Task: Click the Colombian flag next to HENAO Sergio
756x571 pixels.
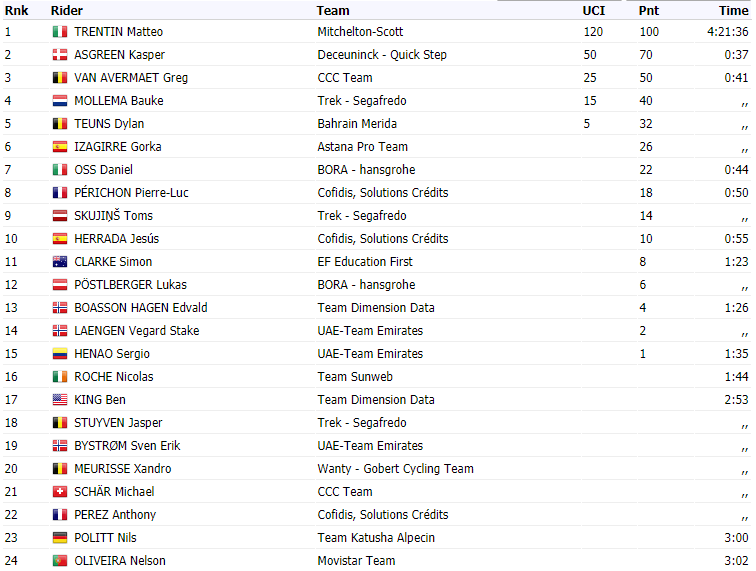Action: (59, 354)
